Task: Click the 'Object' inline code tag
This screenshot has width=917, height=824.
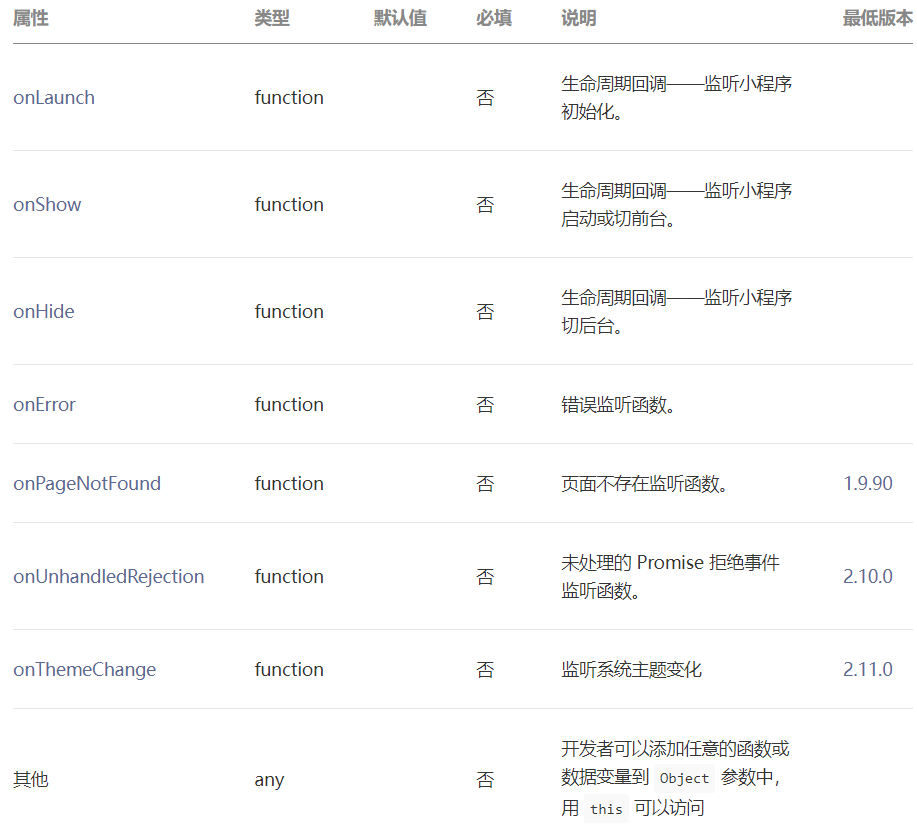Action: (x=684, y=778)
